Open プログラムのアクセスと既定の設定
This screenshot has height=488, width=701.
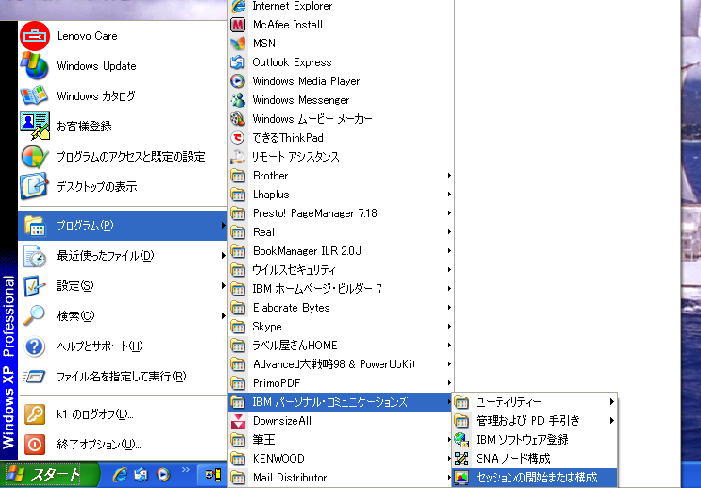coord(122,157)
